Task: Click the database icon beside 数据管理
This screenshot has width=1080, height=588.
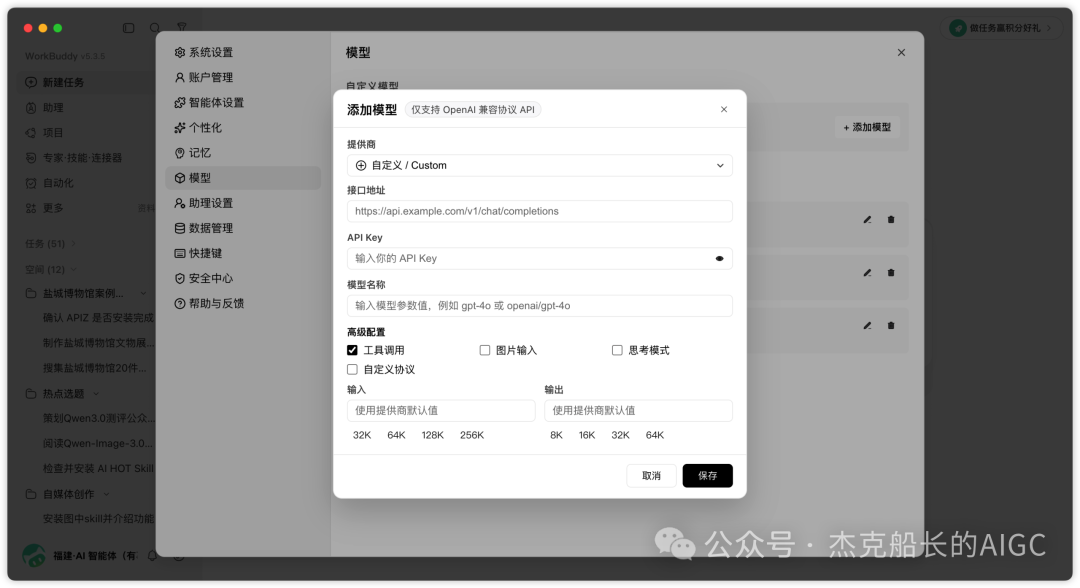Action: click(x=180, y=228)
